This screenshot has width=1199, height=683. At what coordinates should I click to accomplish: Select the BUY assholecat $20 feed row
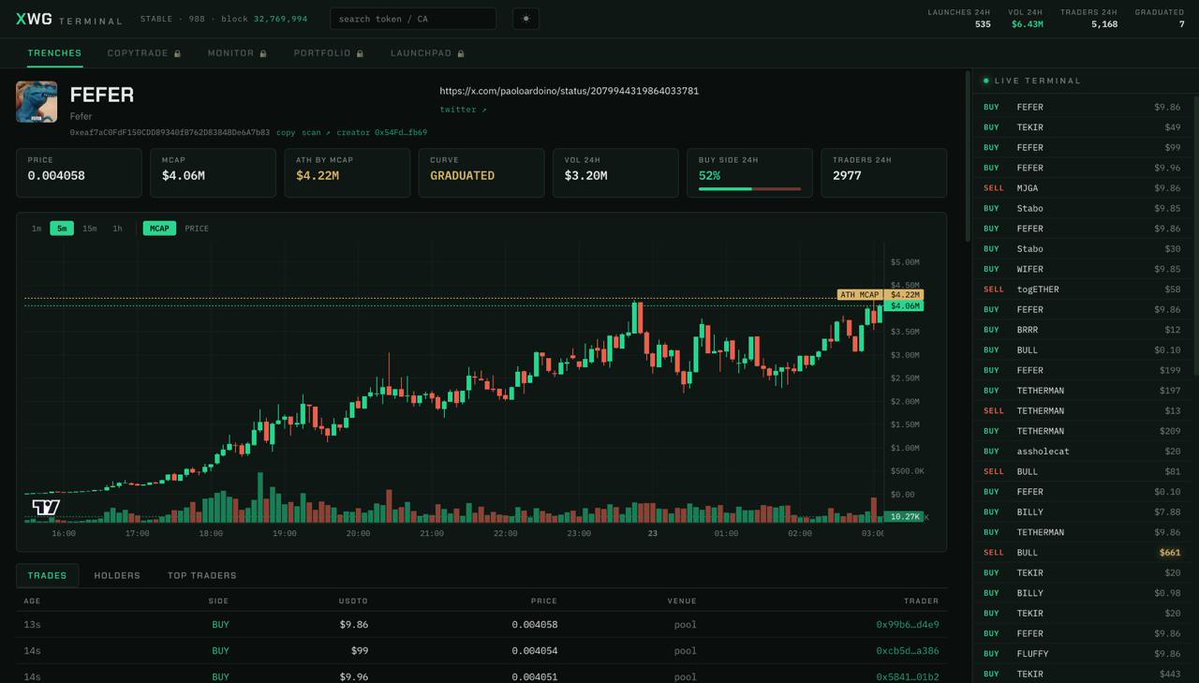(1081, 451)
